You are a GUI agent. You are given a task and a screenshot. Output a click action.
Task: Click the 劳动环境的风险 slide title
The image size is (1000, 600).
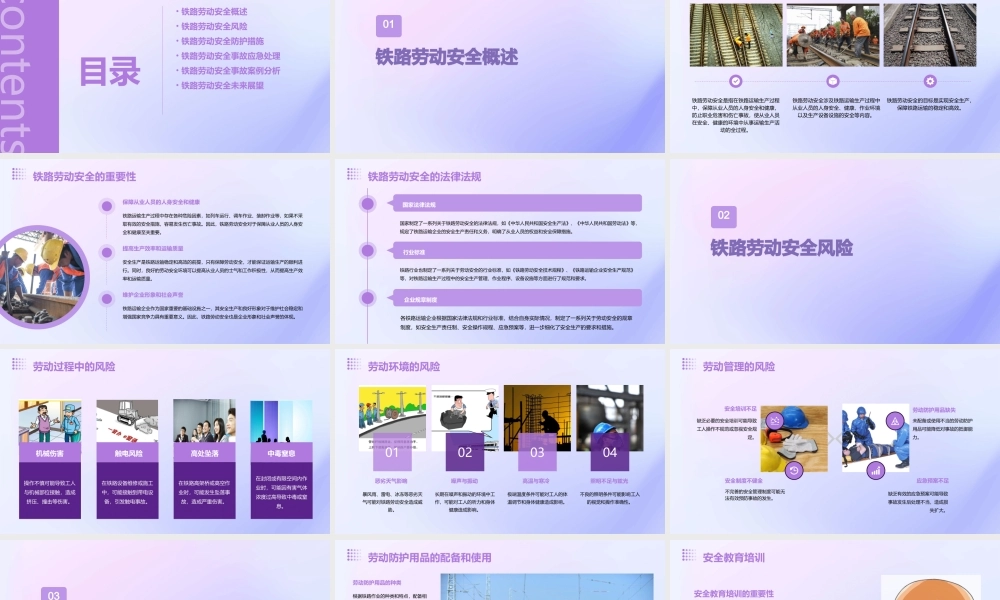point(404,367)
